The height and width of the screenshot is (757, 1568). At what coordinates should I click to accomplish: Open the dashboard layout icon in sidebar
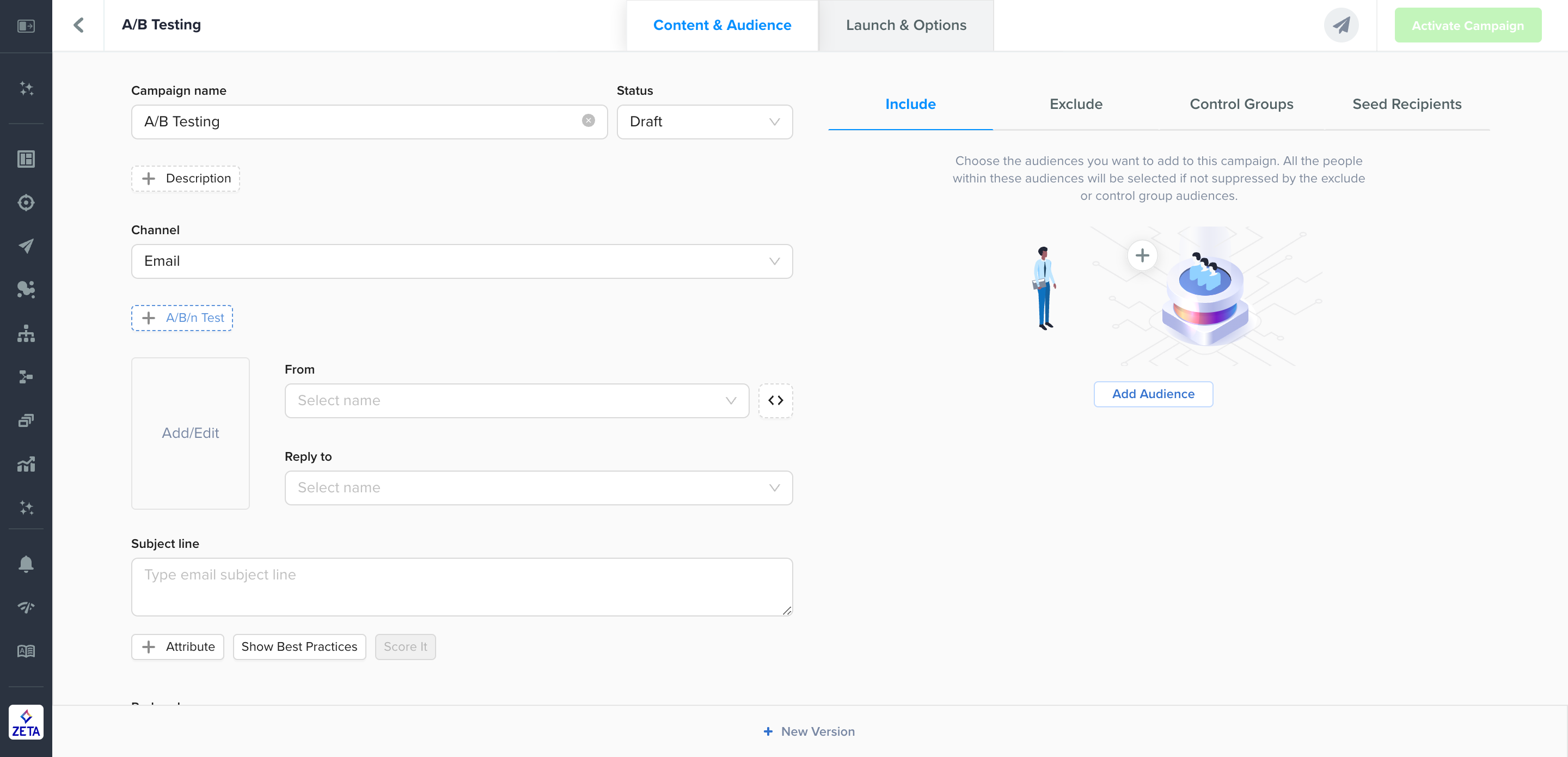pyautogui.click(x=26, y=159)
